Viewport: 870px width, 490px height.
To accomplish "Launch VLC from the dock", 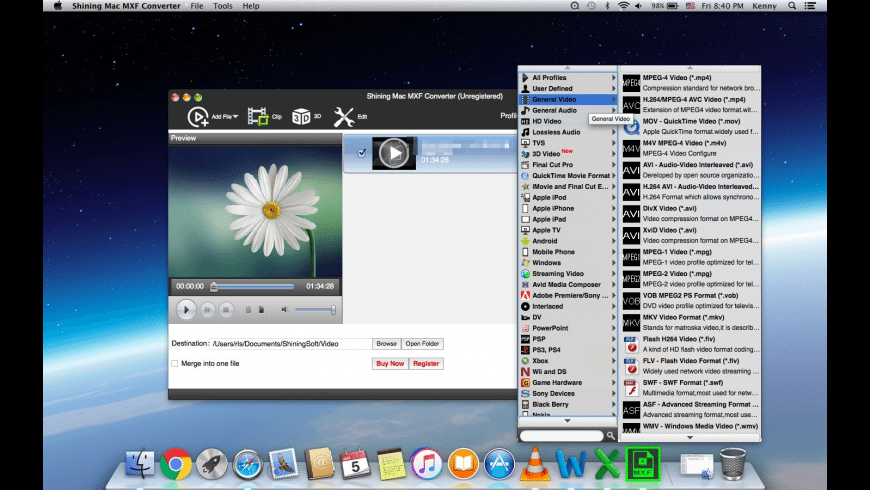I will (534, 464).
